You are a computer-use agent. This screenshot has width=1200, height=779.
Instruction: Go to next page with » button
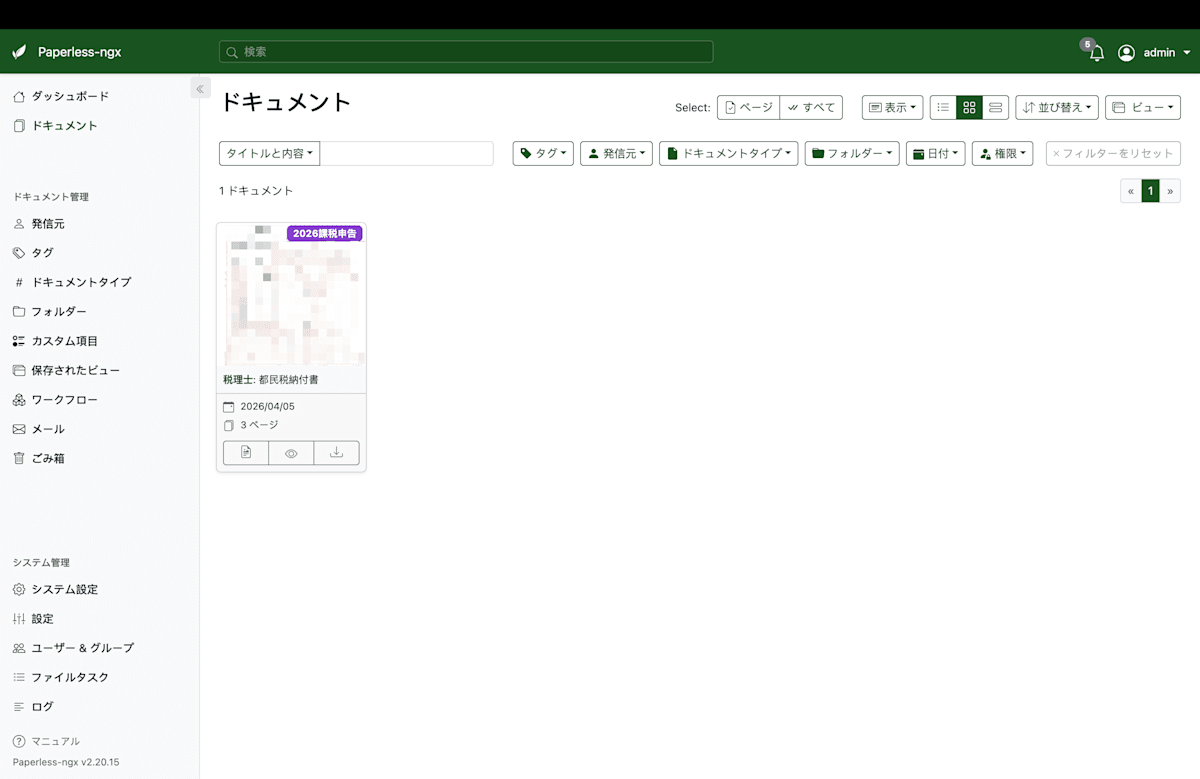tap(1170, 191)
